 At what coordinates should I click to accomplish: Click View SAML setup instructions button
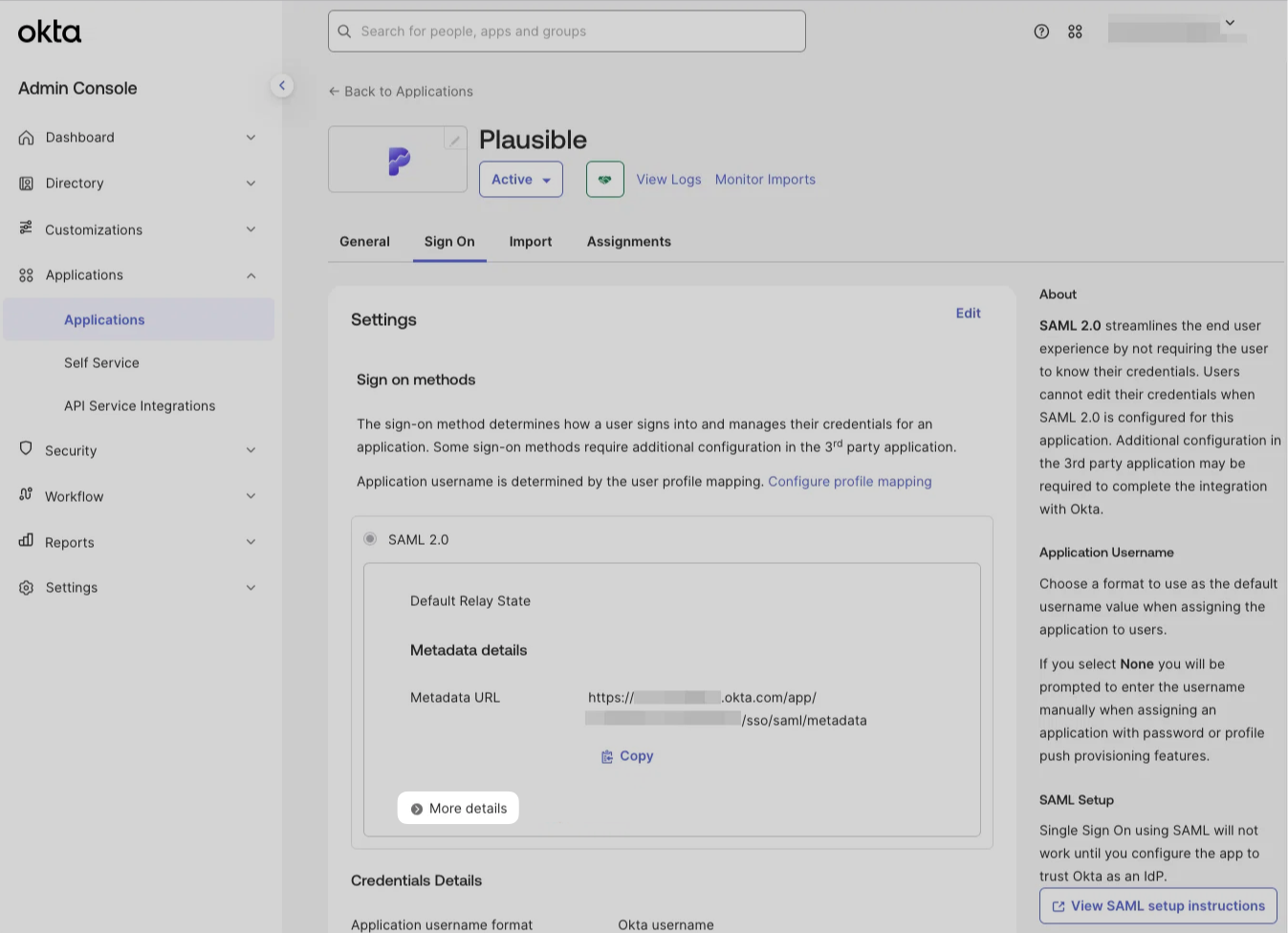coord(1158,906)
